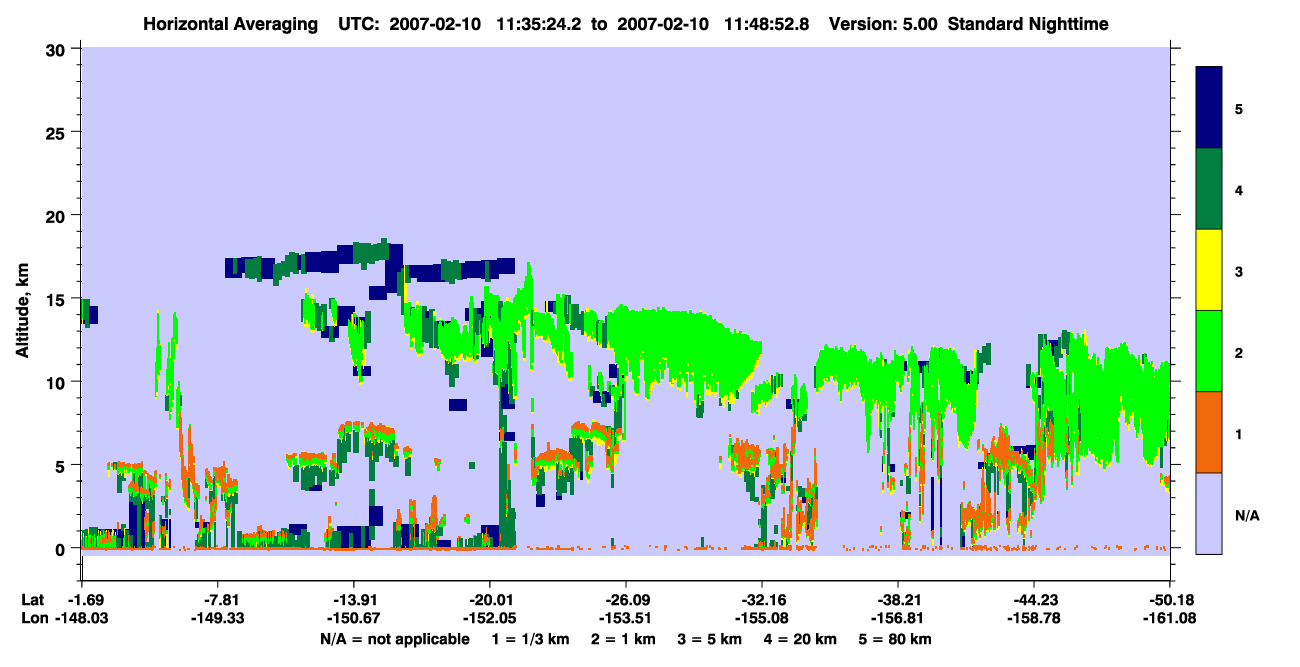Click the 'Standard Nighttime' text
This screenshot has height=667, width=1300.
[x=1028, y=23]
